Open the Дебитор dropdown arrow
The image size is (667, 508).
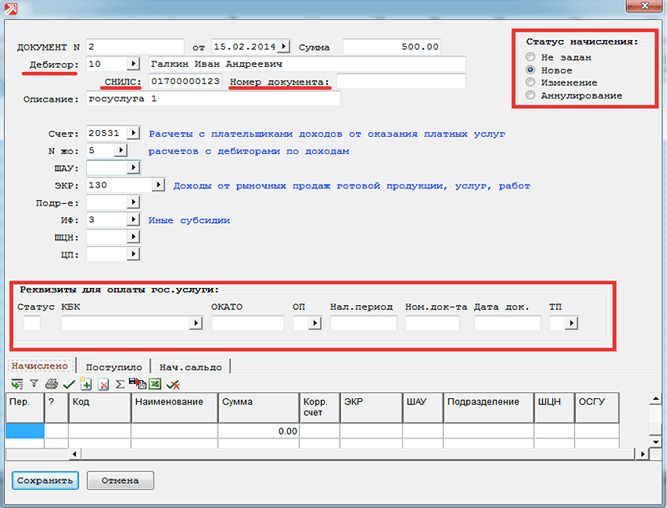(134, 64)
